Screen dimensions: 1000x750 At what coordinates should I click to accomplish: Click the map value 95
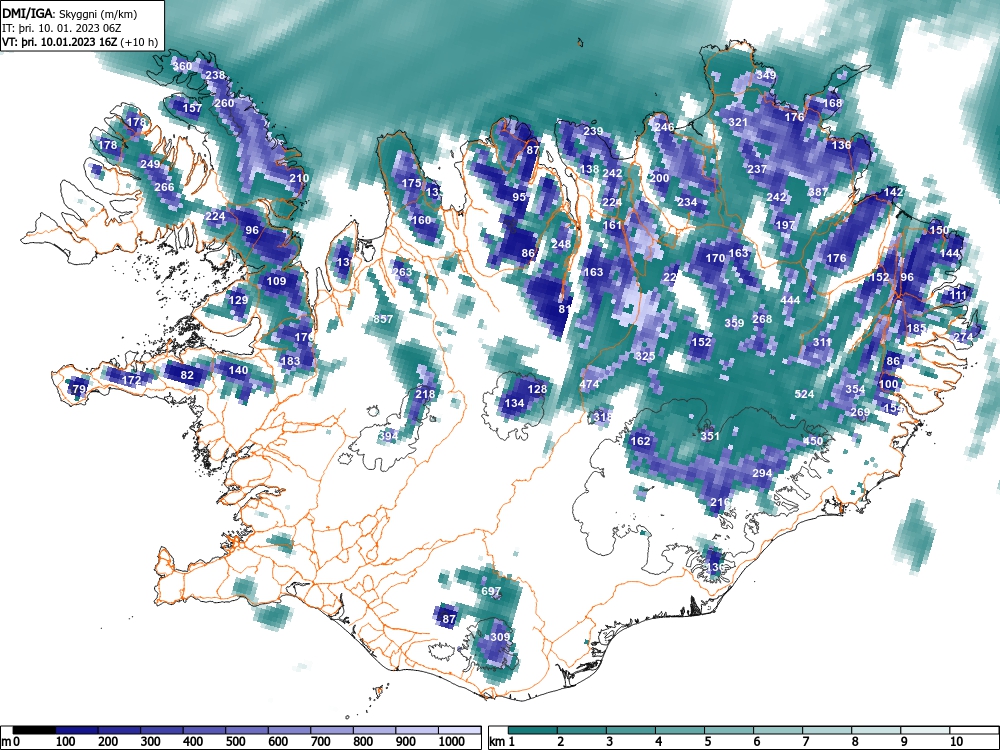pyautogui.click(x=520, y=197)
